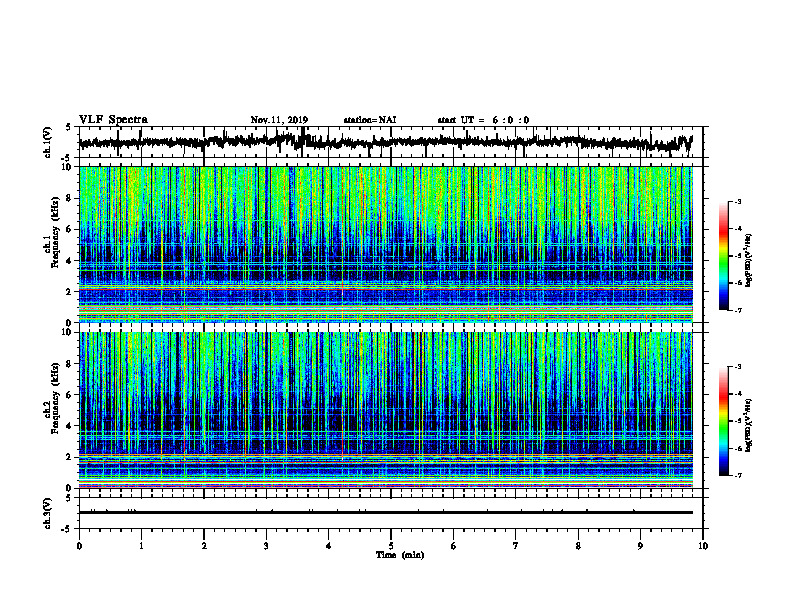
Task: Select the ch.1 colorbar log(PSD) title
Action: coord(748,260)
